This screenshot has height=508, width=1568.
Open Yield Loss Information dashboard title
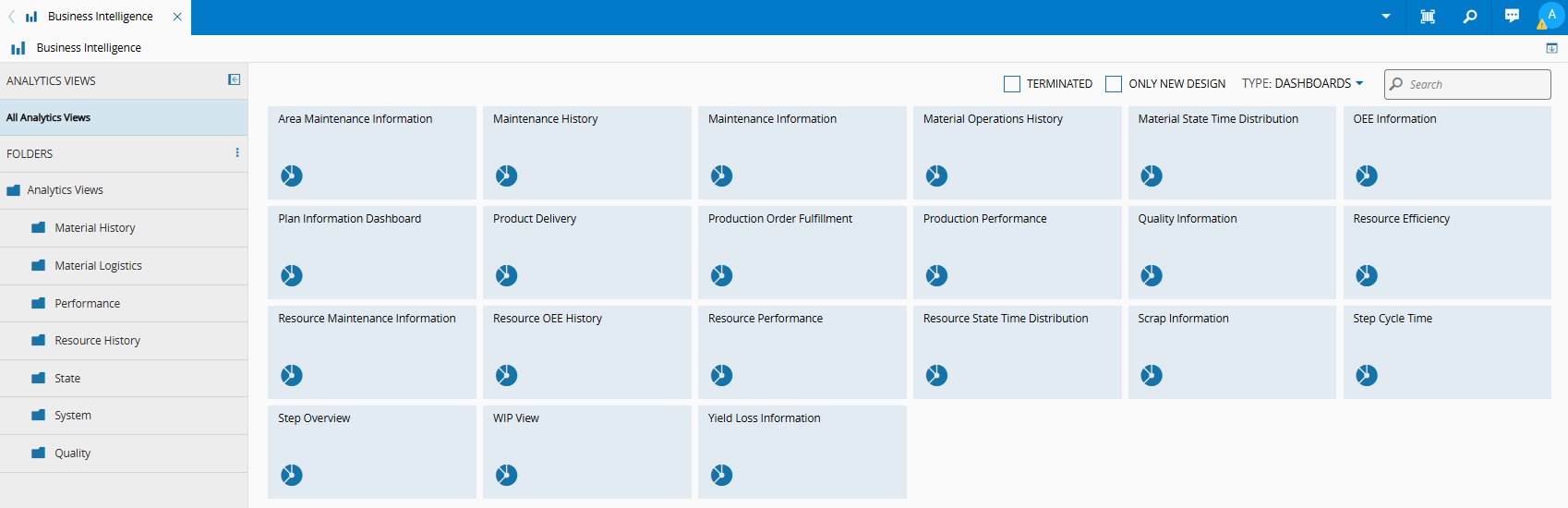click(765, 418)
